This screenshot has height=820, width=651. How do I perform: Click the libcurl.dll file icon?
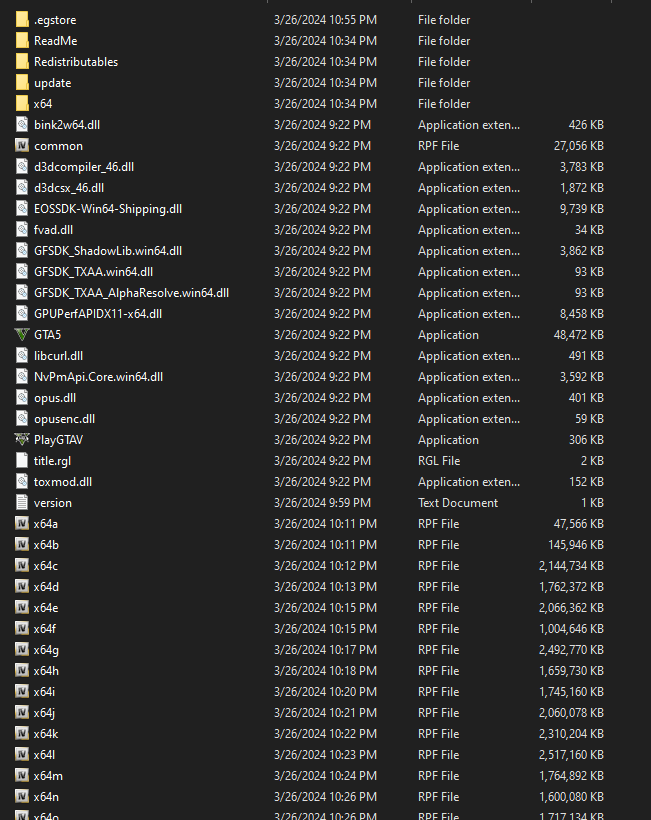coord(22,356)
